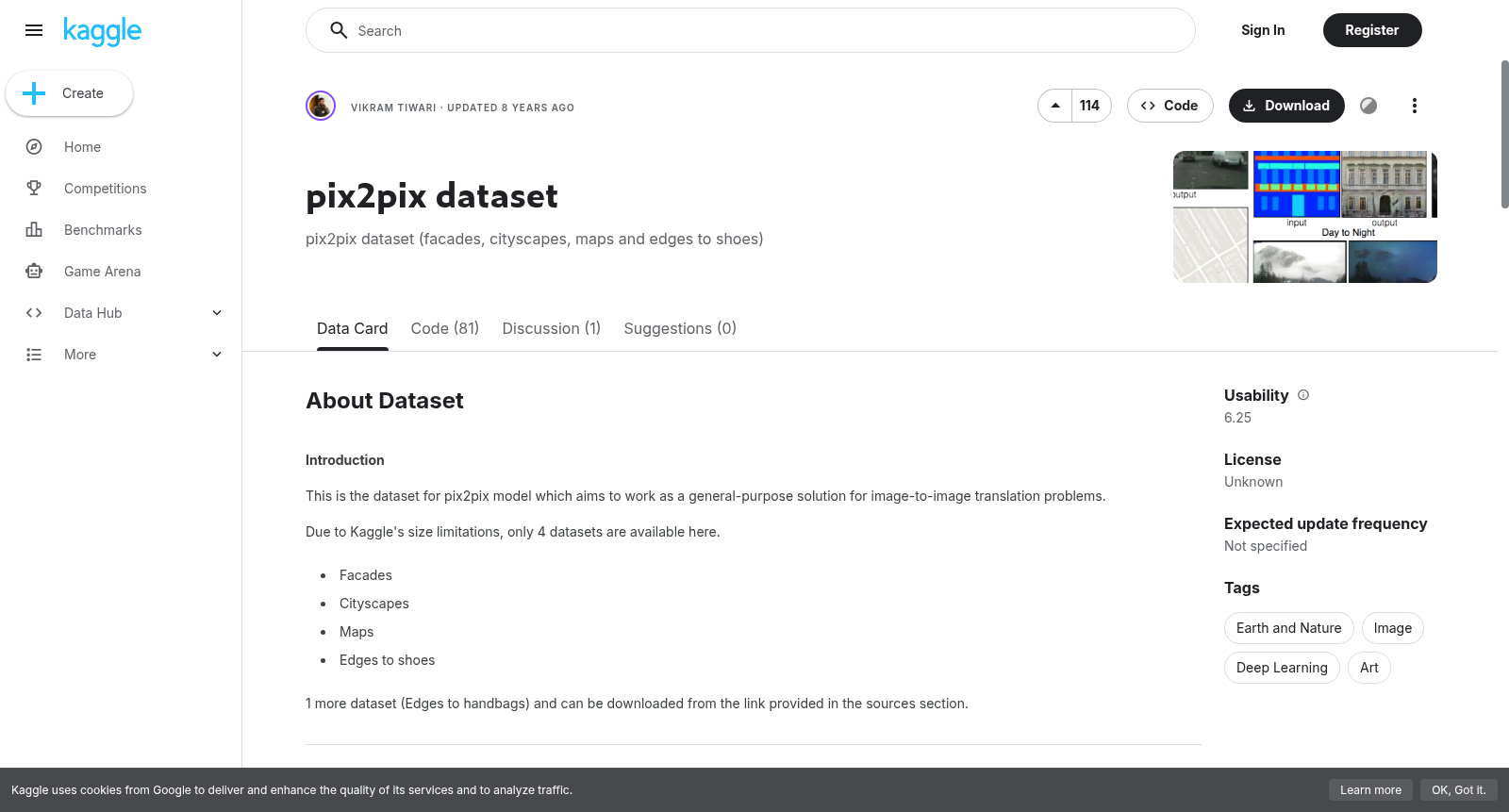Click the Game Arena robot icon

(34, 272)
